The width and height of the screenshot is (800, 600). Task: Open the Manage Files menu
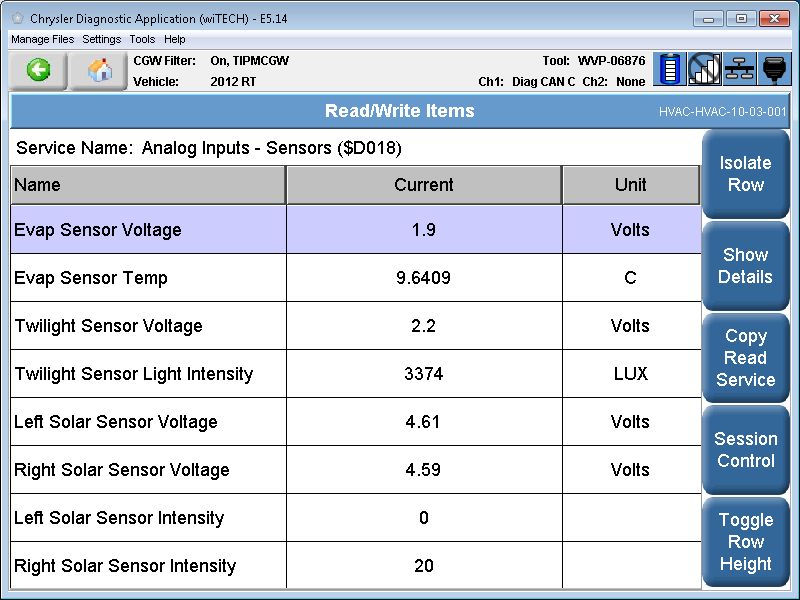pyautogui.click(x=42, y=39)
